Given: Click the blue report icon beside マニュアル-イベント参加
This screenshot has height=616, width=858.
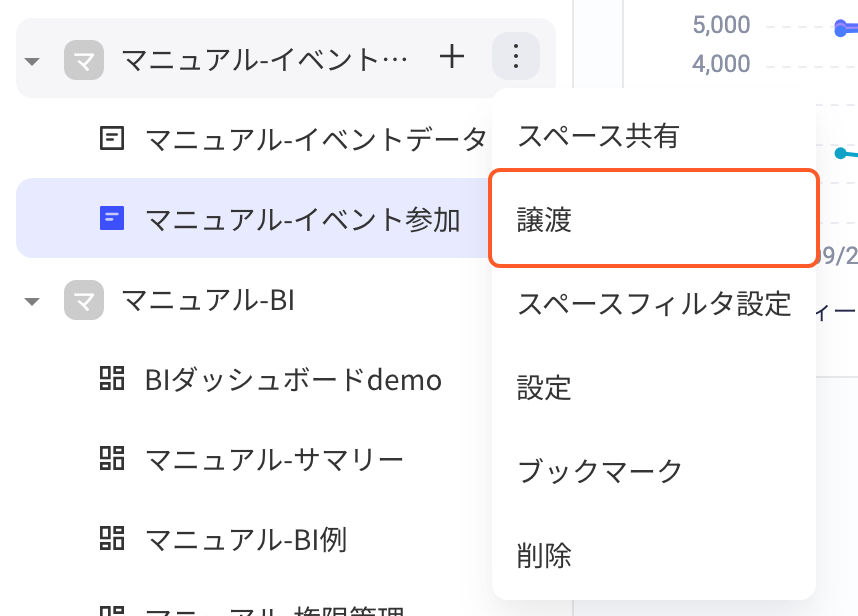Looking at the screenshot, I should tap(112, 218).
